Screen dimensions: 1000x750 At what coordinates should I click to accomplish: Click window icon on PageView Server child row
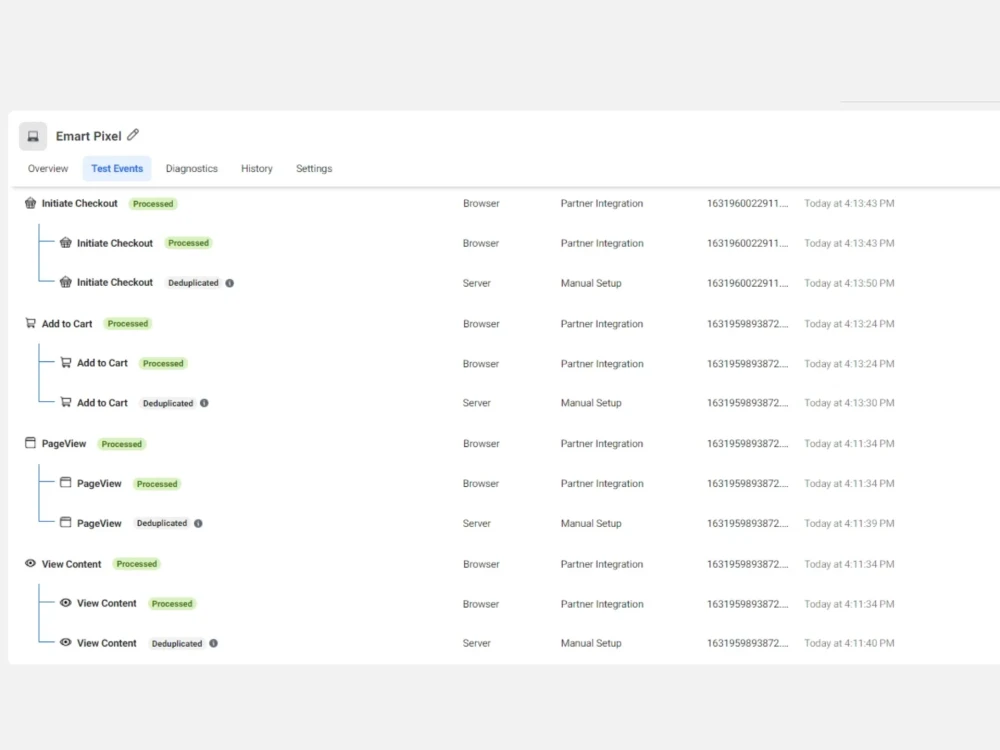coord(66,522)
